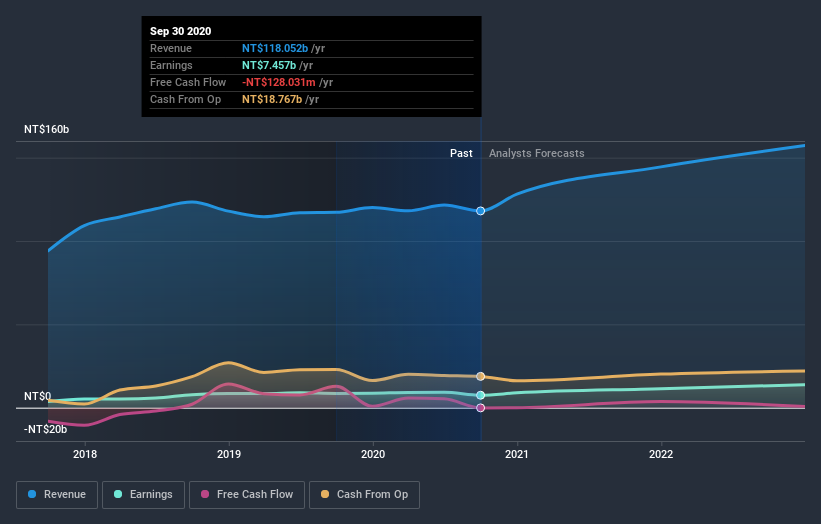Click the Free Cash Flow label in tooltip
The height and width of the screenshot is (524, 821).
pos(188,82)
